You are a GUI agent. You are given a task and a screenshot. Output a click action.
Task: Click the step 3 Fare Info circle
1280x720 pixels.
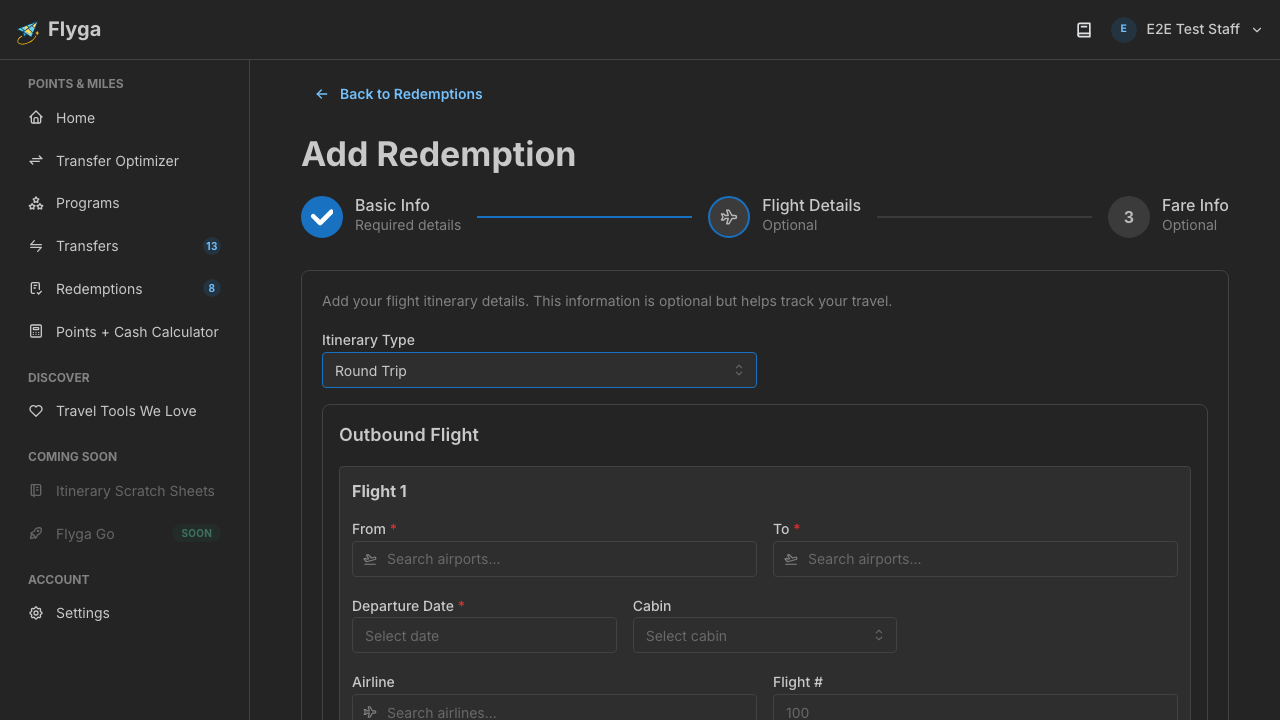tap(1129, 216)
